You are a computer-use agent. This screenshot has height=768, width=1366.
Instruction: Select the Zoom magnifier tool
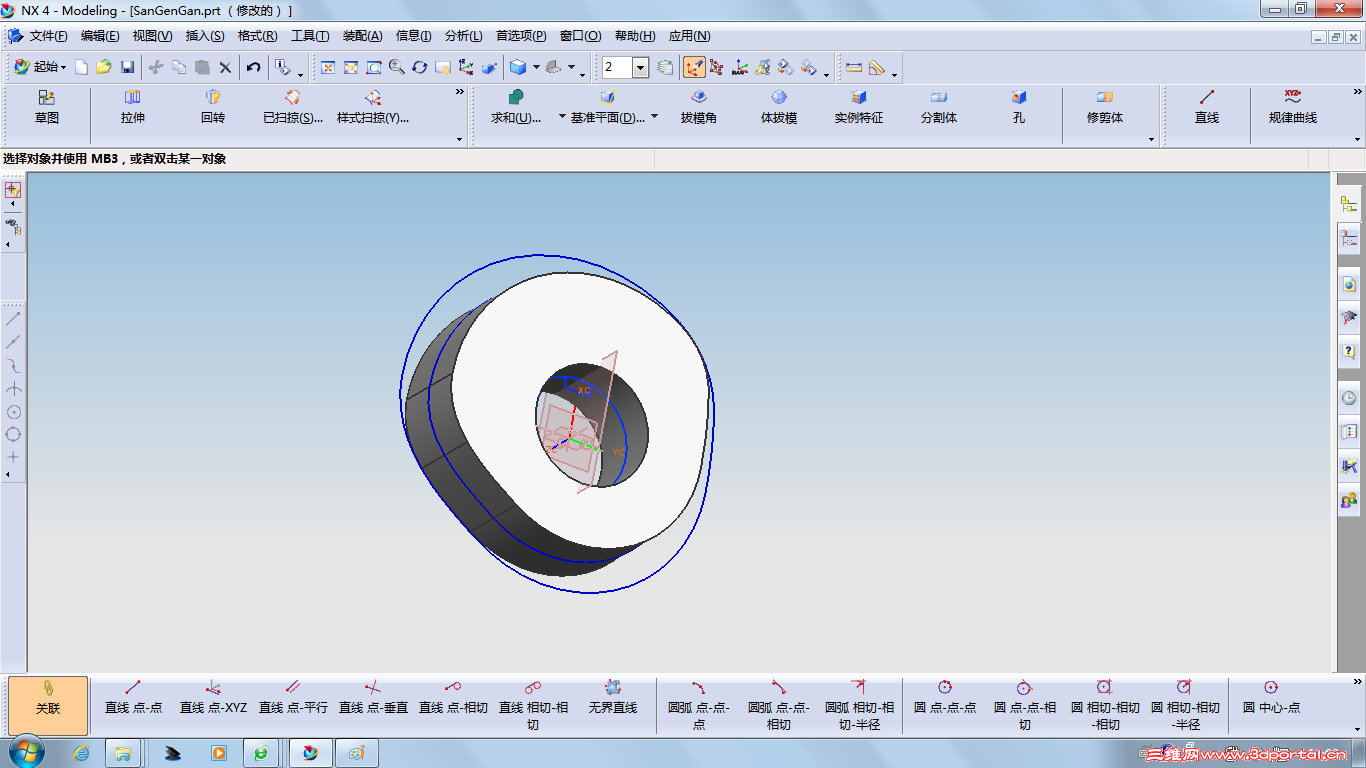pyautogui.click(x=397, y=67)
